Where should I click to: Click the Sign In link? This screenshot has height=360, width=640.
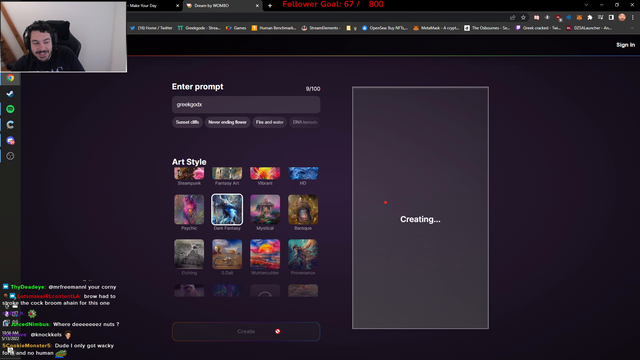(x=625, y=45)
